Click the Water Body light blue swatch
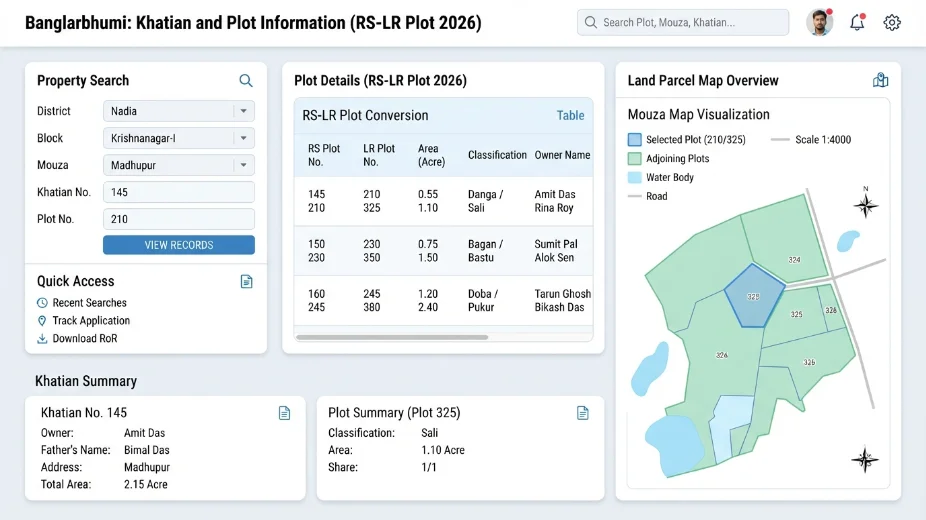 coord(634,178)
